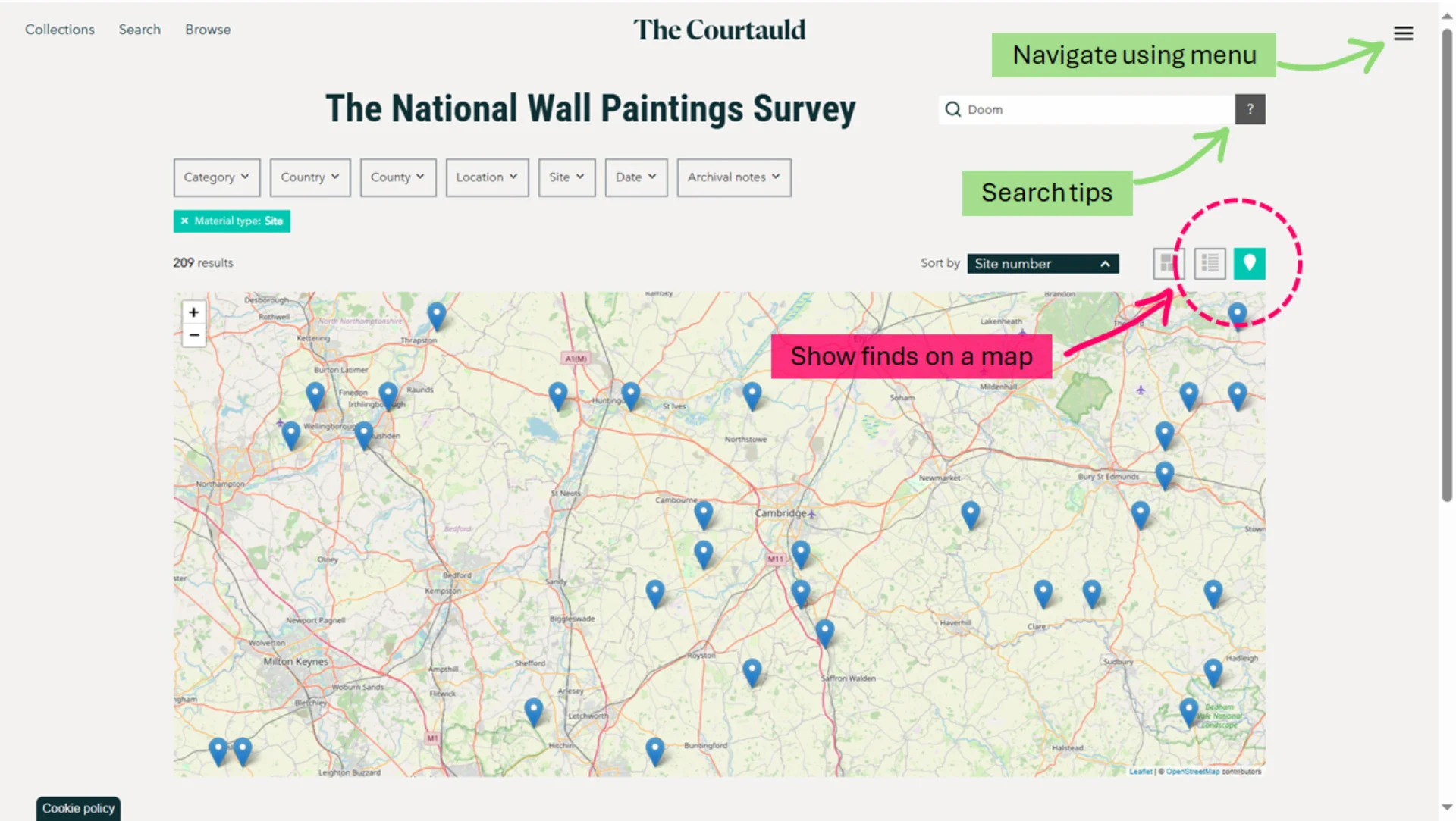
Task: Select the Browse menu item
Action: [208, 29]
